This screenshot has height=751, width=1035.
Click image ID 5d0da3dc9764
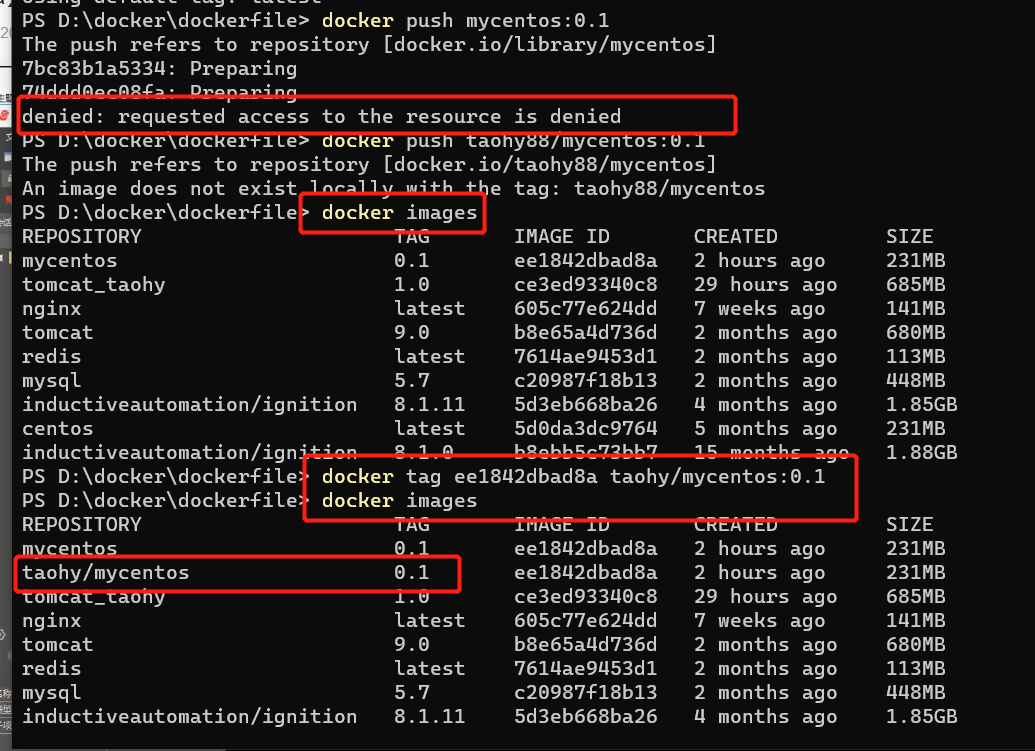click(x=585, y=429)
